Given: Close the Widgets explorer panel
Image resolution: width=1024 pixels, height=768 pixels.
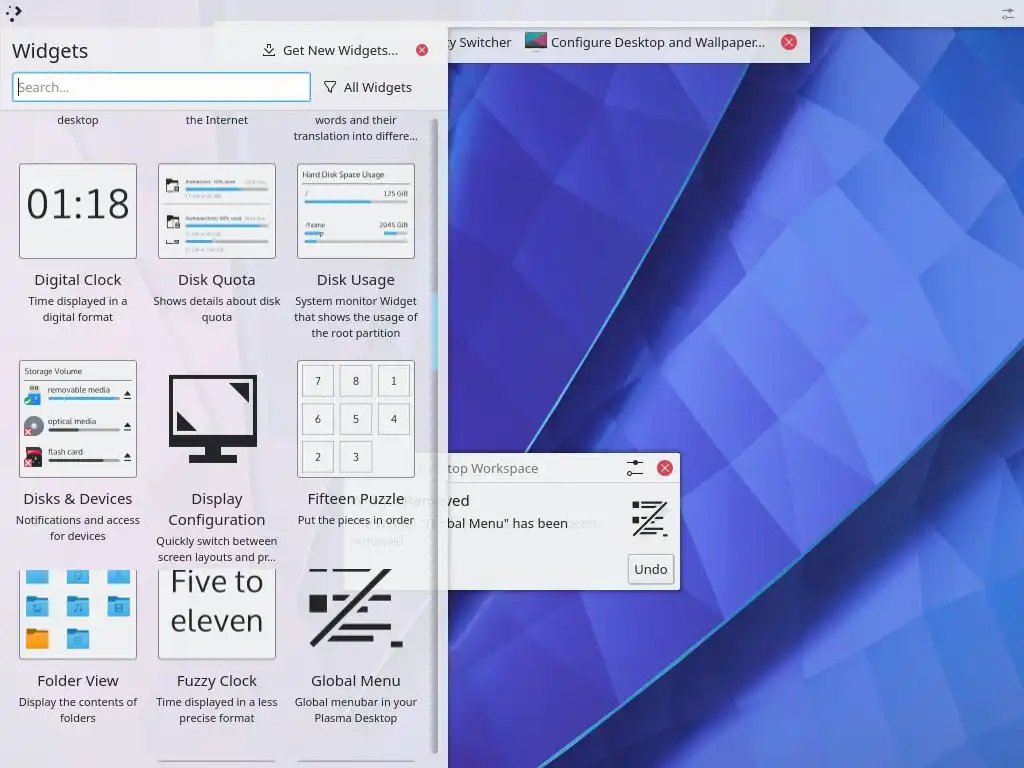Looking at the screenshot, I should coord(422,50).
